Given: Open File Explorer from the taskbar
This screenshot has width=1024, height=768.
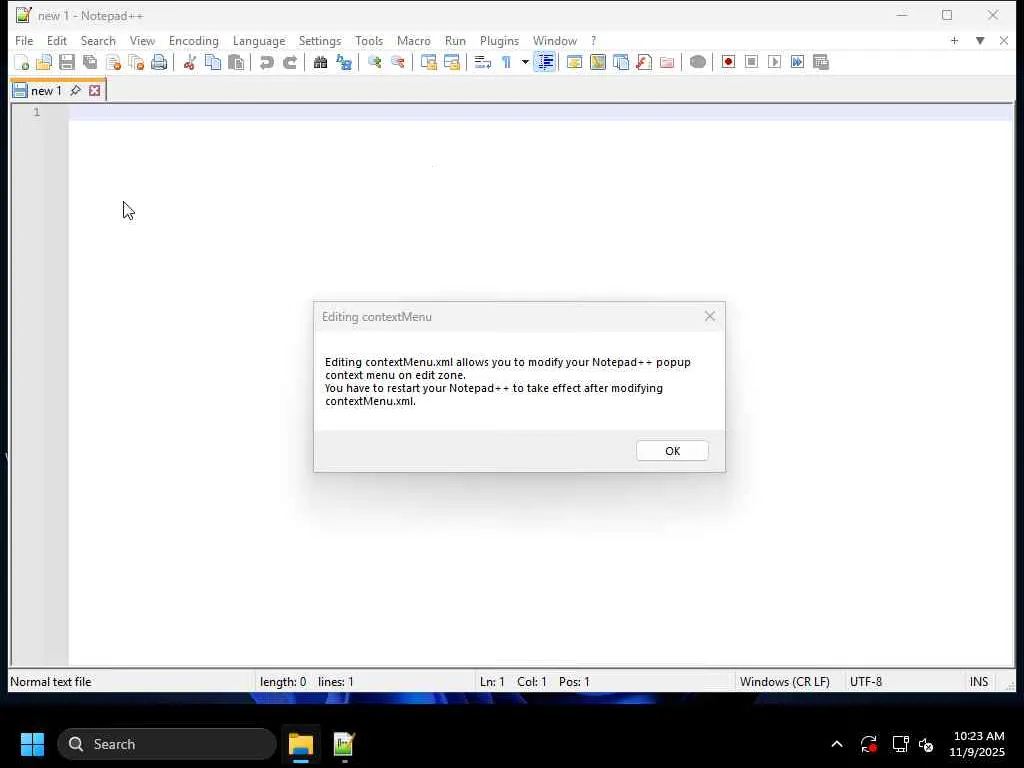Looking at the screenshot, I should (x=301, y=744).
